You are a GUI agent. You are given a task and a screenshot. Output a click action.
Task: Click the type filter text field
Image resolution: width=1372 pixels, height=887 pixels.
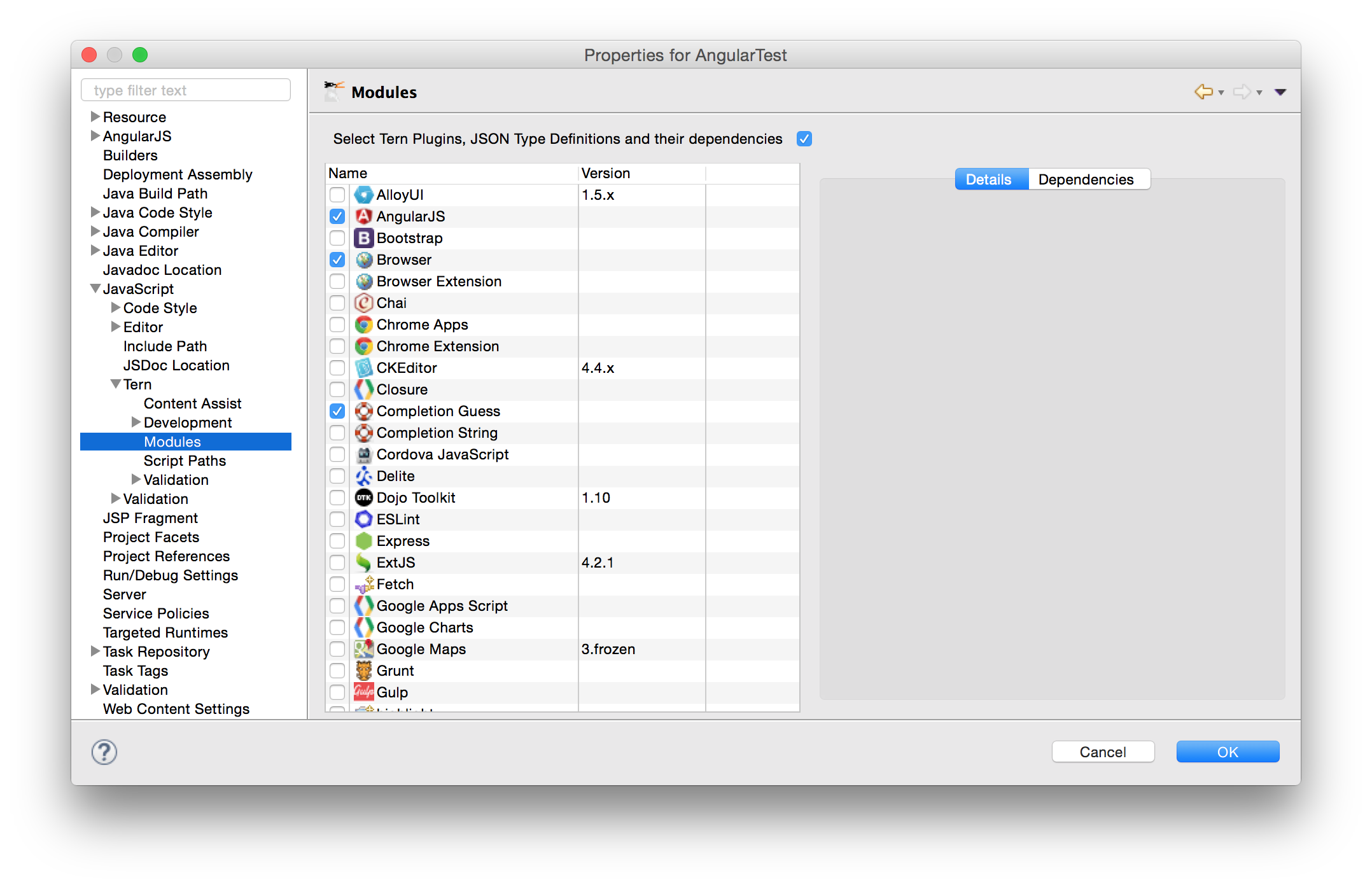(x=186, y=90)
